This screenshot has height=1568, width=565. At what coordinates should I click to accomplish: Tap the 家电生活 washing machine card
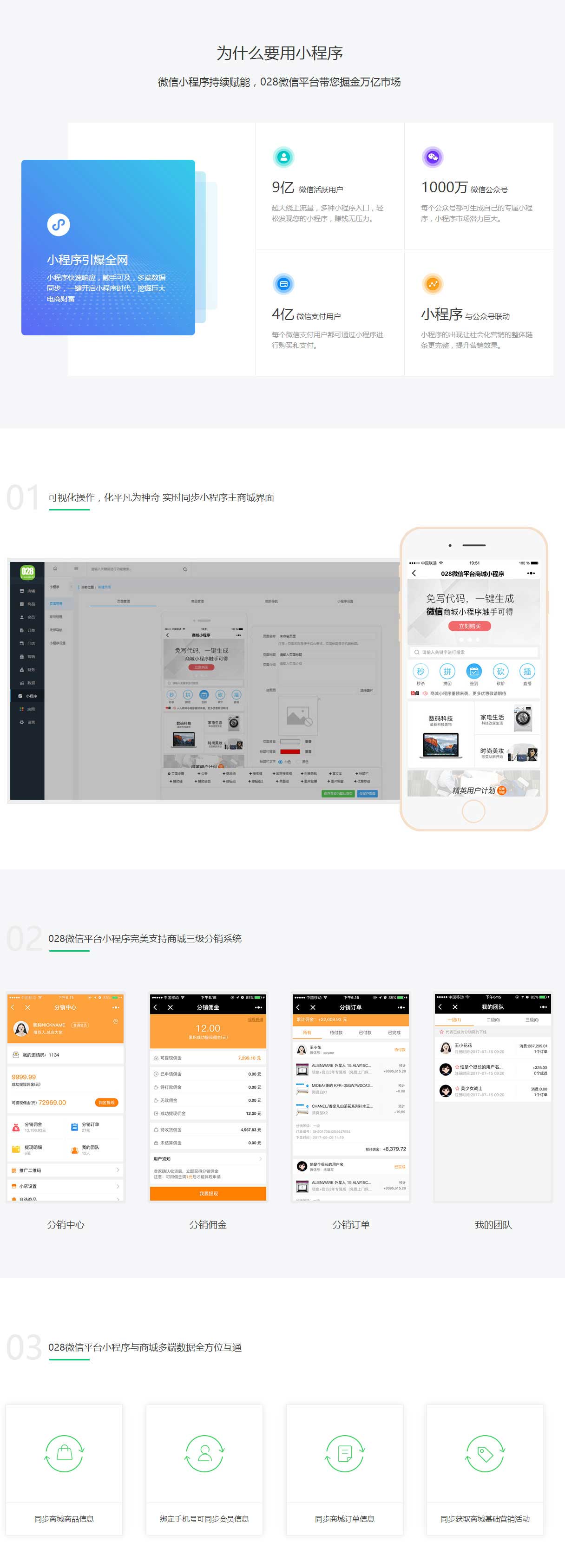tap(507, 718)
